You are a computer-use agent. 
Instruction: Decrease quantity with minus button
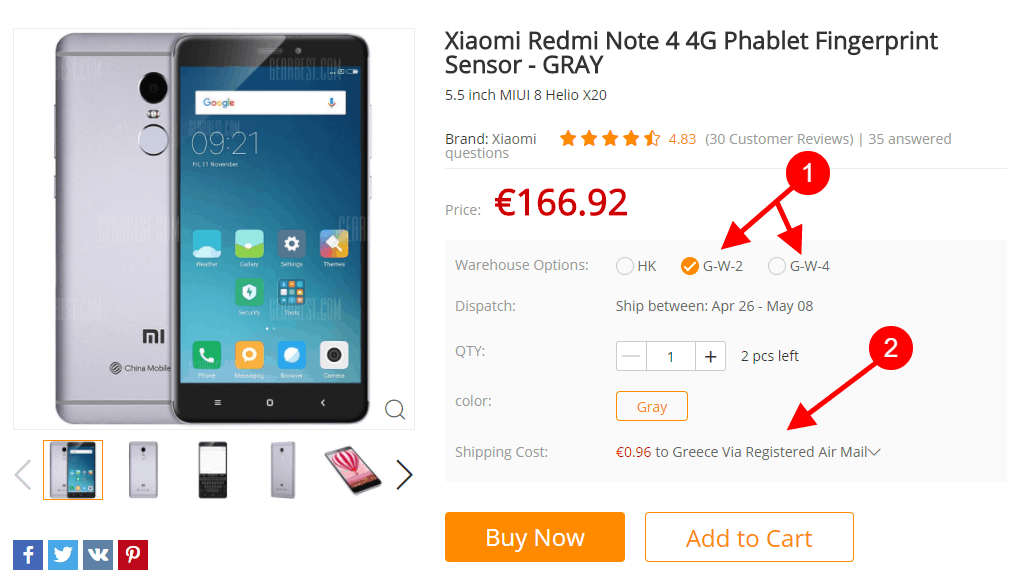point(631,356)
